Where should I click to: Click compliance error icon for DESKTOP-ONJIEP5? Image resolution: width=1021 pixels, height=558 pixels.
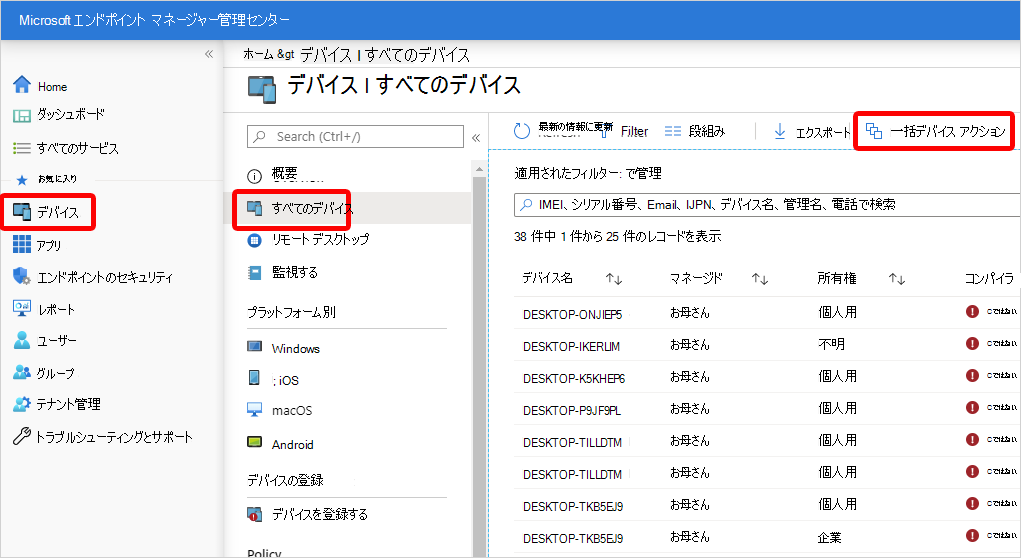(x=972, y=311)
